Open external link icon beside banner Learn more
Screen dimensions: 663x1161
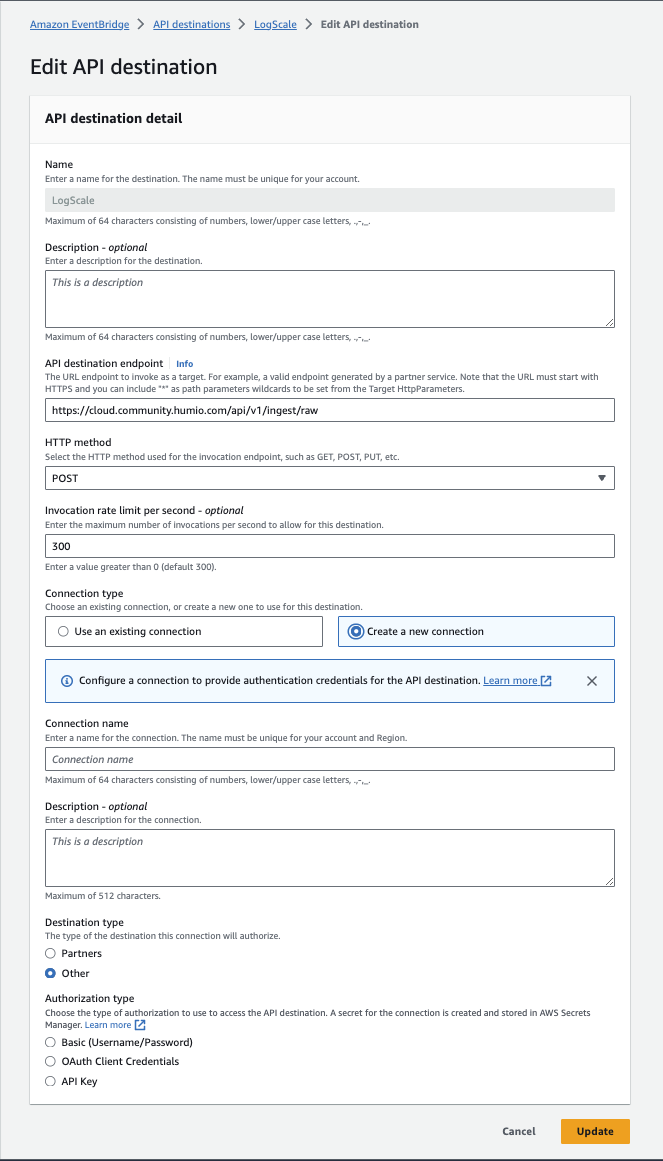click(546, 681)
